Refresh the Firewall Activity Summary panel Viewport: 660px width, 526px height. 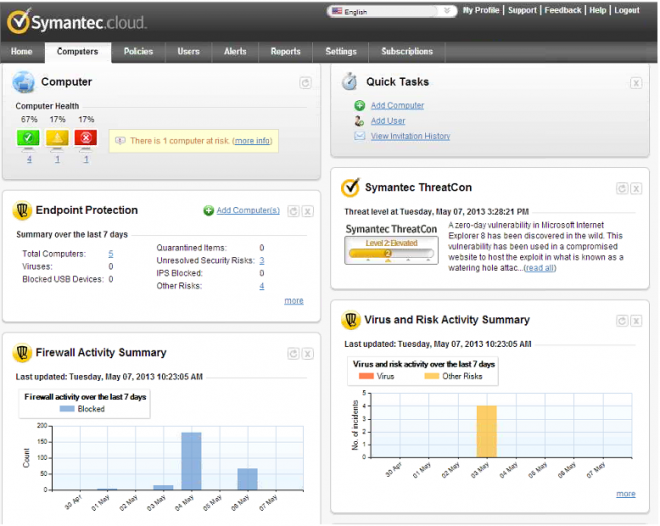tap(294, 354)
